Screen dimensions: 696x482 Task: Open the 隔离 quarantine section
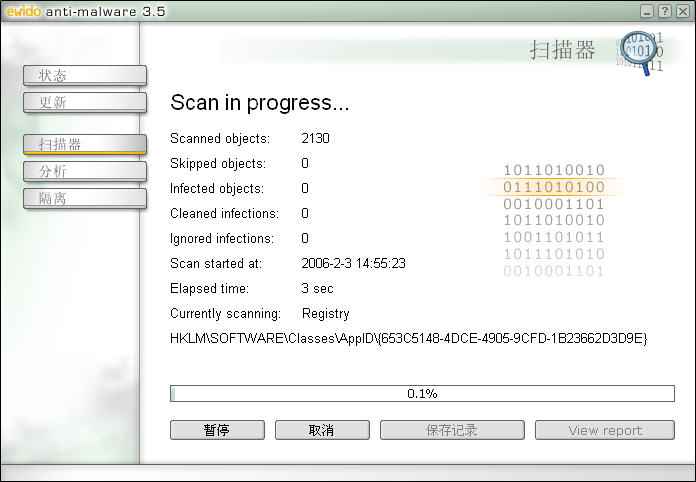tap(85, 198)
